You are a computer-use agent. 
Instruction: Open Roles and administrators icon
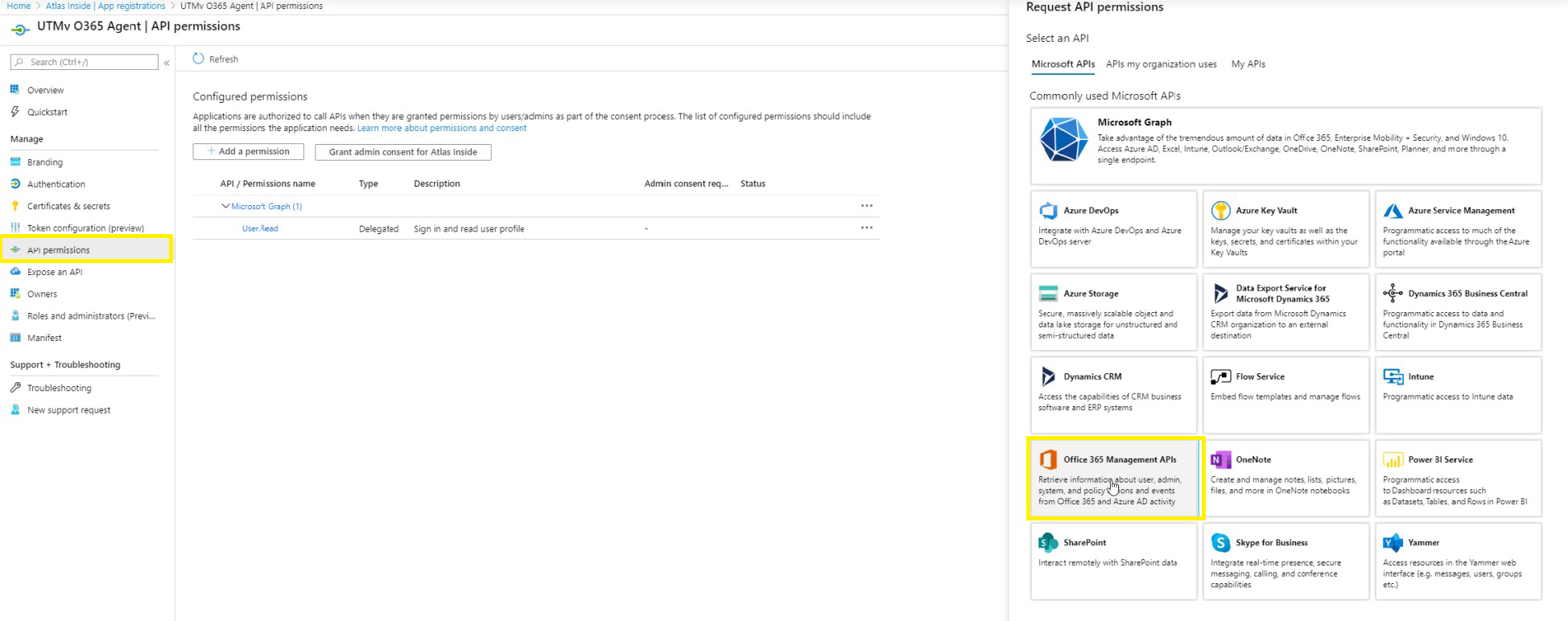(14, 315)
